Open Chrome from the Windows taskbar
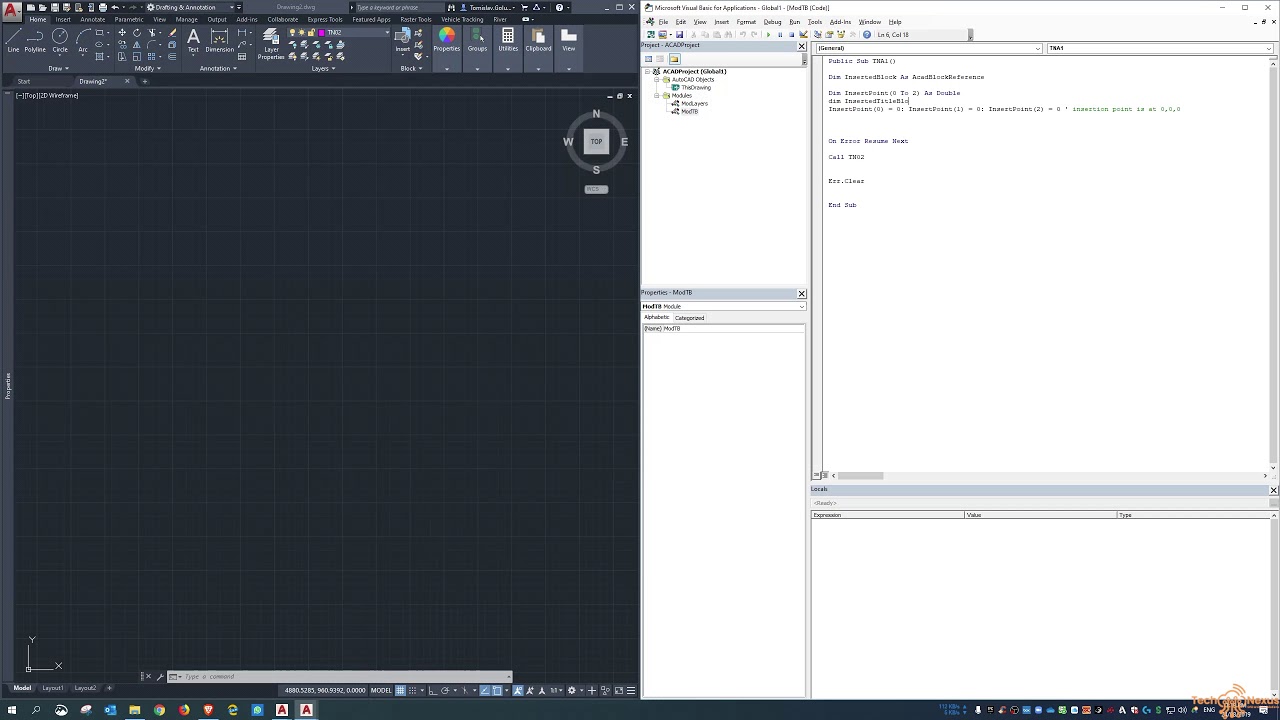1280x720 pixels. 159,710
